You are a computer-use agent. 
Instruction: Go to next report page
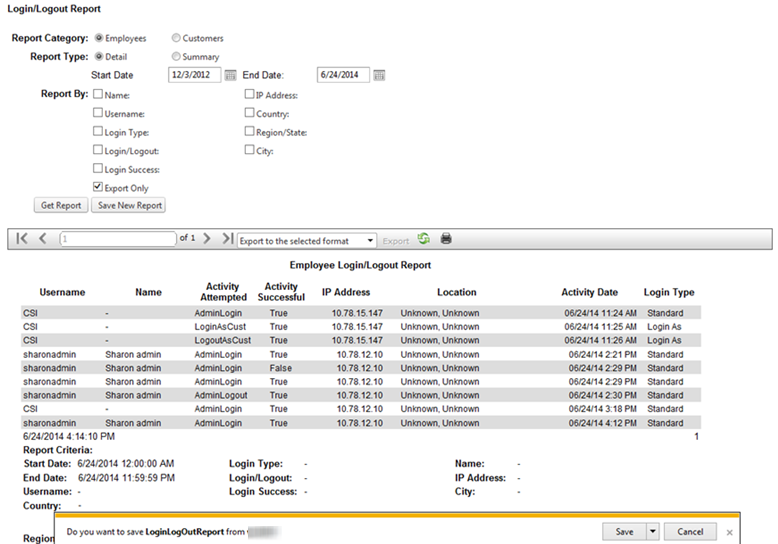(206, 240)
